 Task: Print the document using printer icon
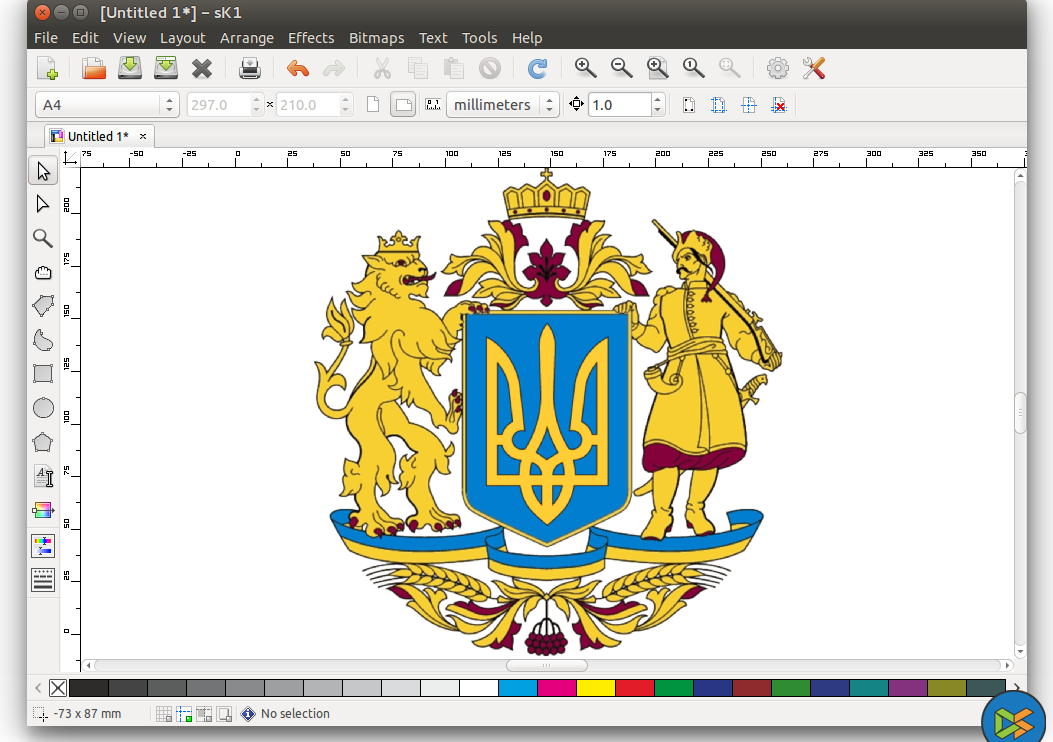click(250, 69)
